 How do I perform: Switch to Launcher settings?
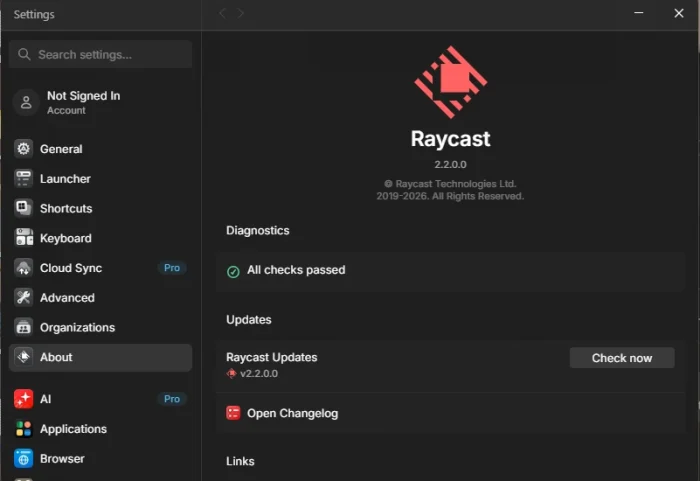point(100,179)
